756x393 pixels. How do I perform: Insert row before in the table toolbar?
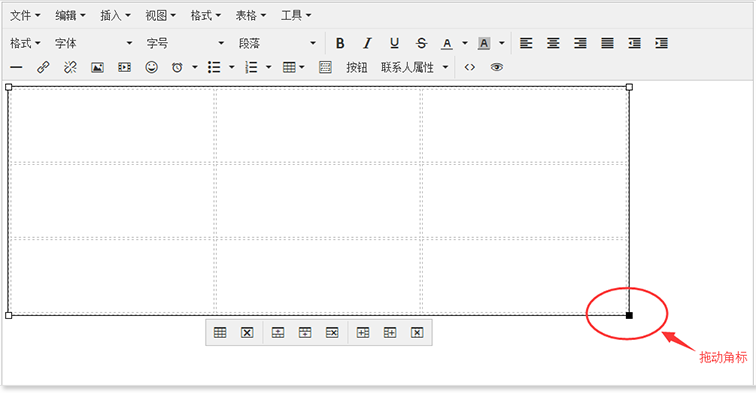coord(278,333)
